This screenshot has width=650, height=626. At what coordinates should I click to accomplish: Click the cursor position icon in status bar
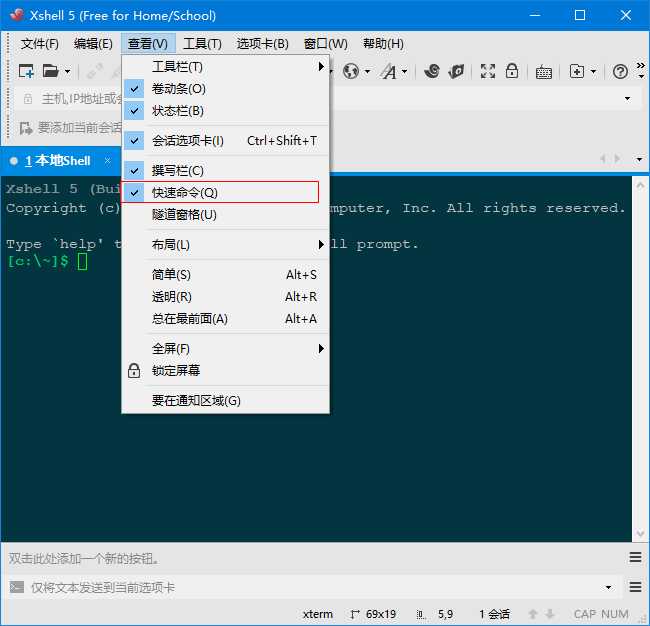coord(421,614)
